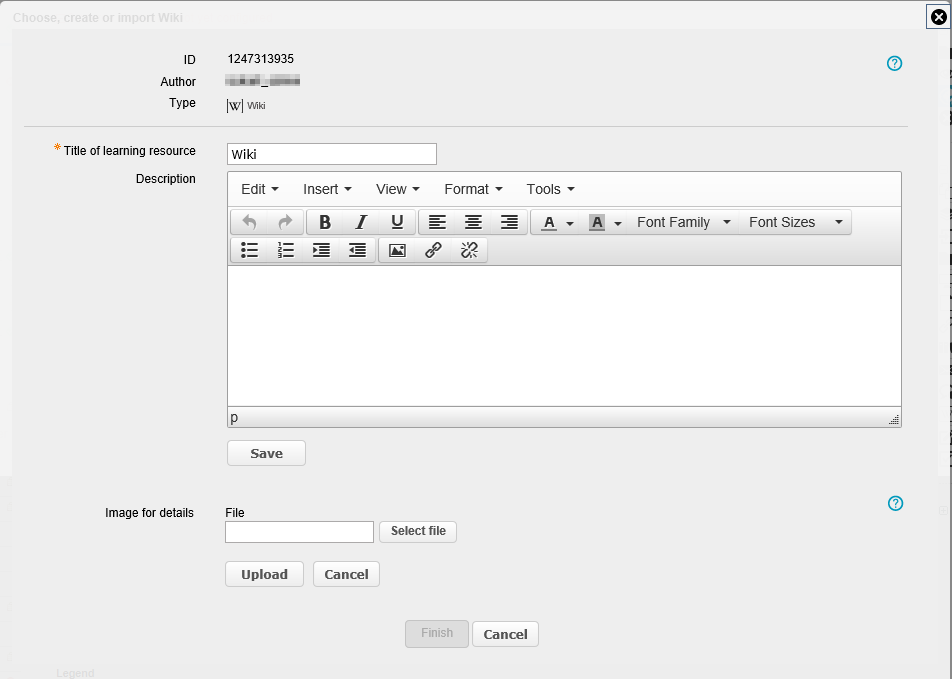Toggle bold formatting in the editor

point(325,222)
